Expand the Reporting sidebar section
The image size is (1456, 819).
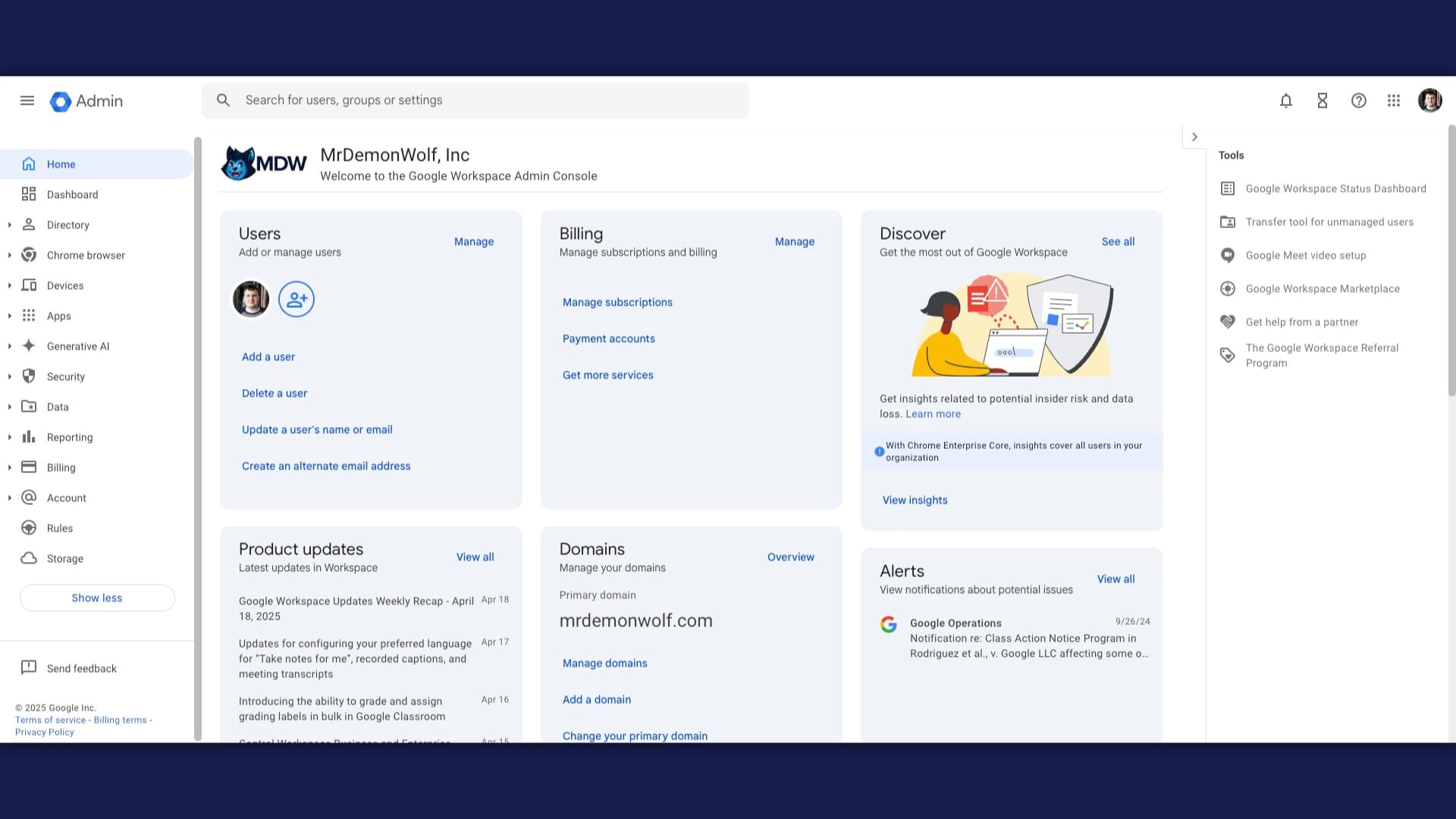click(10, 438)
